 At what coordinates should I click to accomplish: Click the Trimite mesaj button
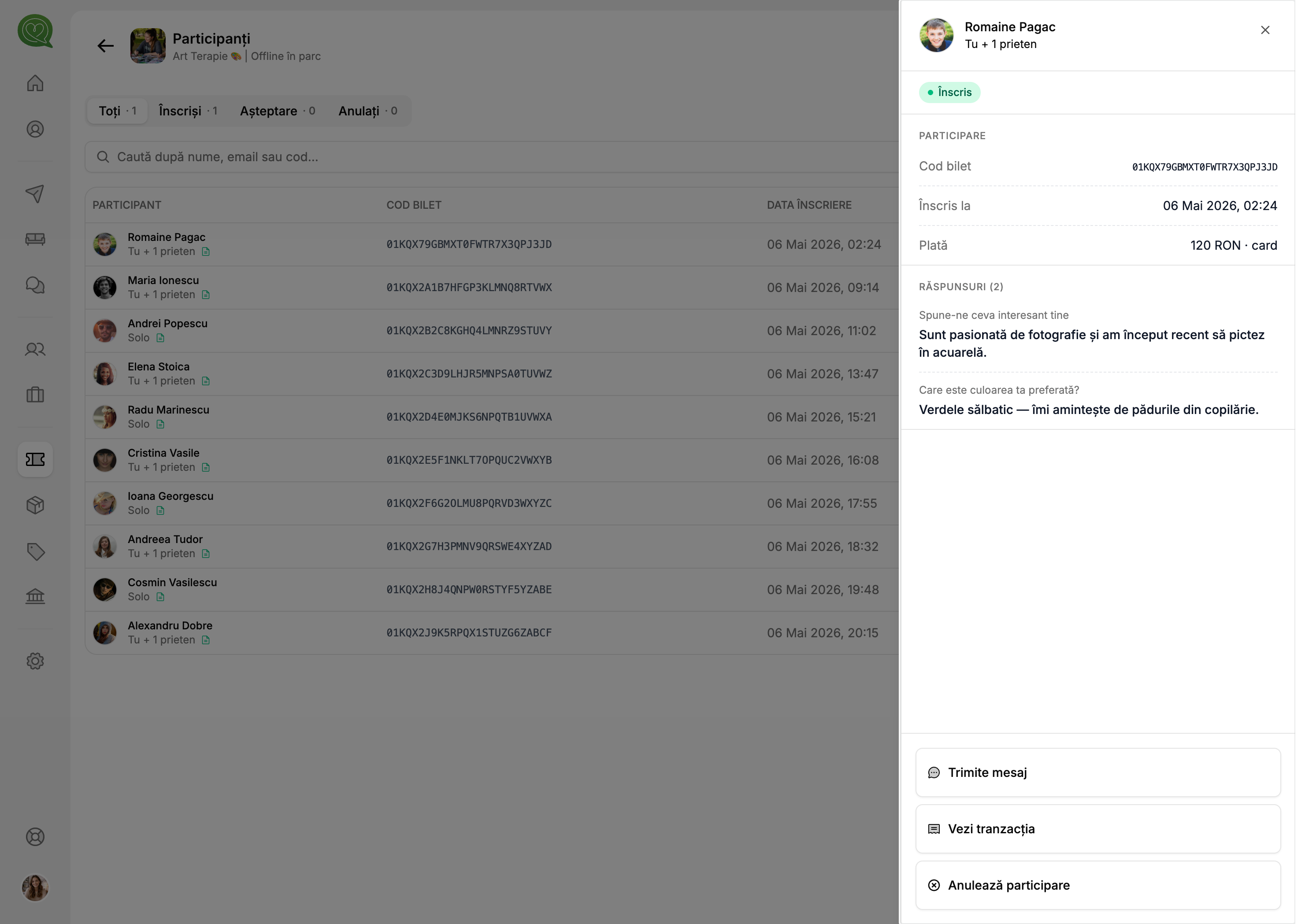[x=1098, y=772]
